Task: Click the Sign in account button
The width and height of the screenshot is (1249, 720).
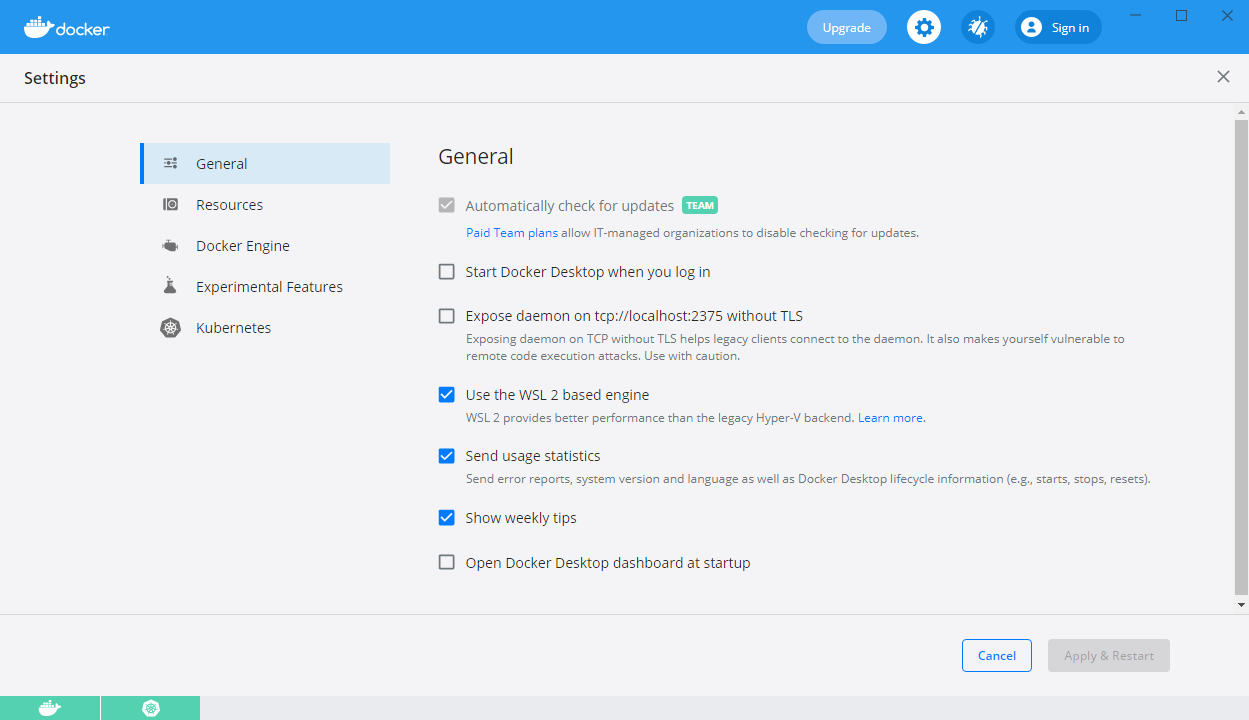Action: click(1057, 27)
